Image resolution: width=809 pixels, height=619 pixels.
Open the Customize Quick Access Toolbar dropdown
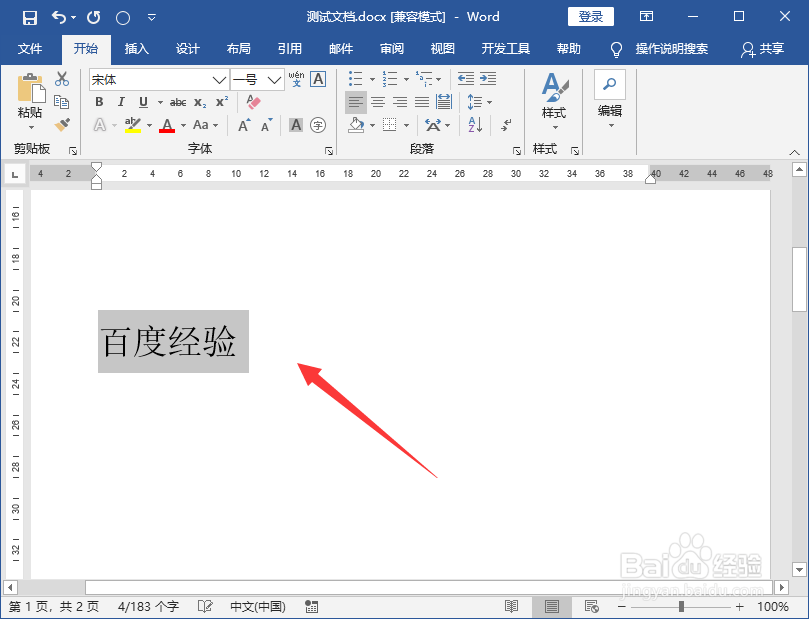tap(152, 18)
